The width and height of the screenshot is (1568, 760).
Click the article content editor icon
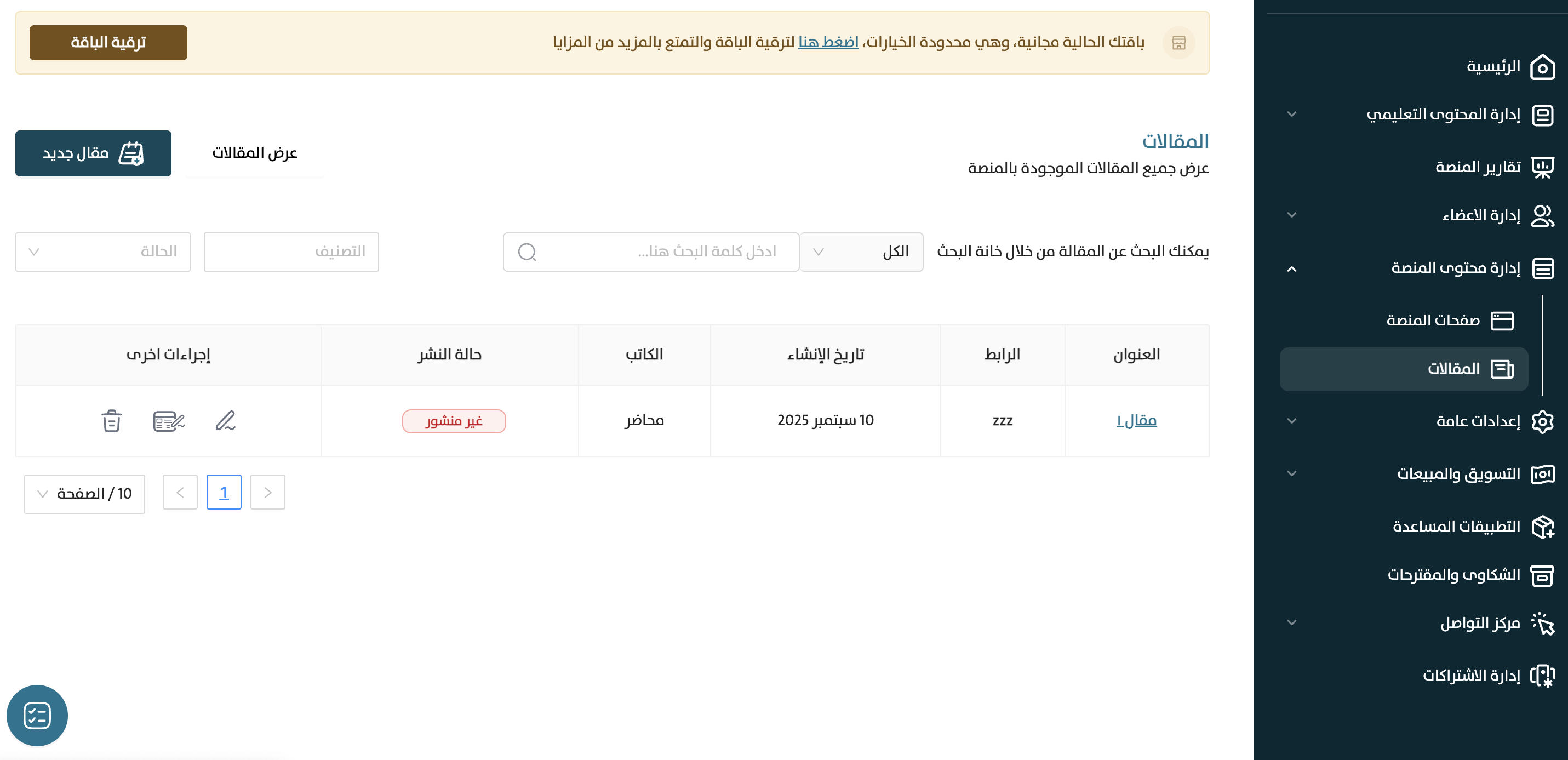[169, 421]
